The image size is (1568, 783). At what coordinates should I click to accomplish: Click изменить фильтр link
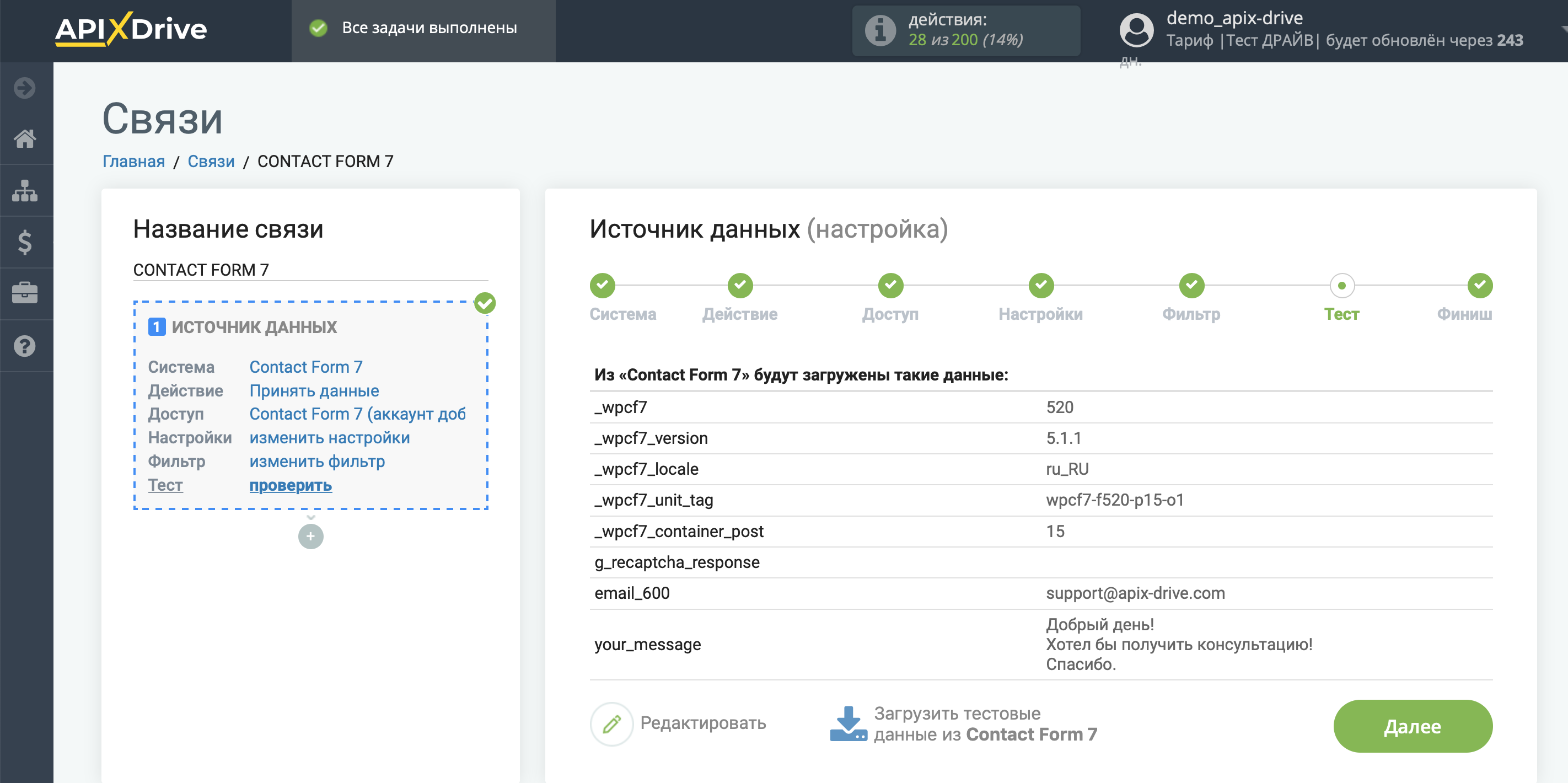(x=317, y=462)
